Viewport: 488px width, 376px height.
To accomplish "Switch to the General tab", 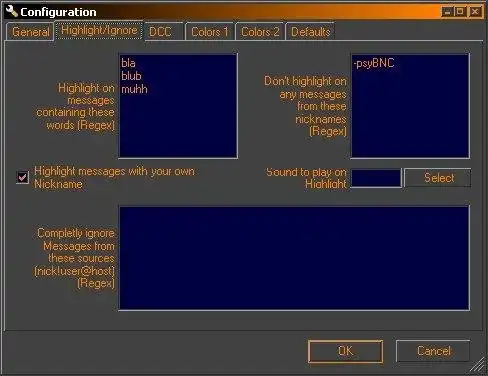I will pos(30,32).
